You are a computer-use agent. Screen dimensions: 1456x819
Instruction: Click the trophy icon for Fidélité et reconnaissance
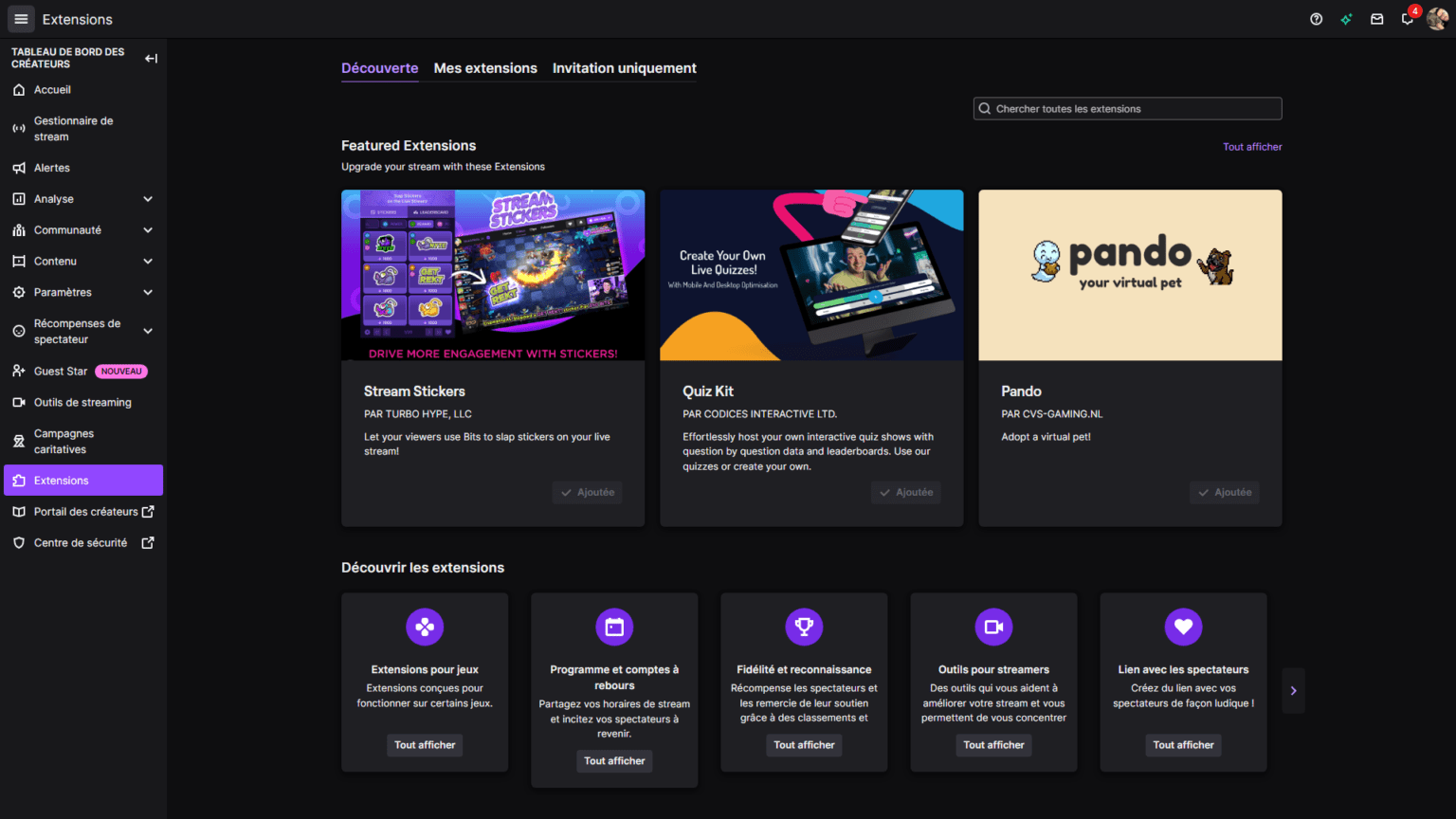click(x=804, y=627)
